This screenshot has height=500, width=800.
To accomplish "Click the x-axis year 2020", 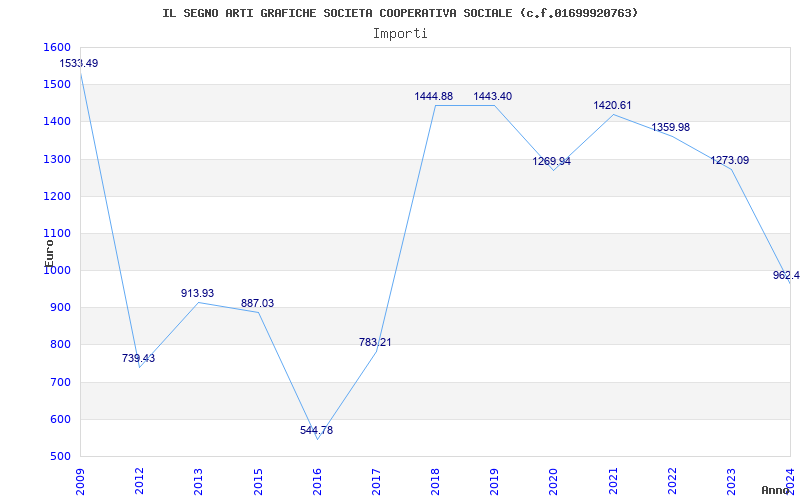I will tap(554, 481).
